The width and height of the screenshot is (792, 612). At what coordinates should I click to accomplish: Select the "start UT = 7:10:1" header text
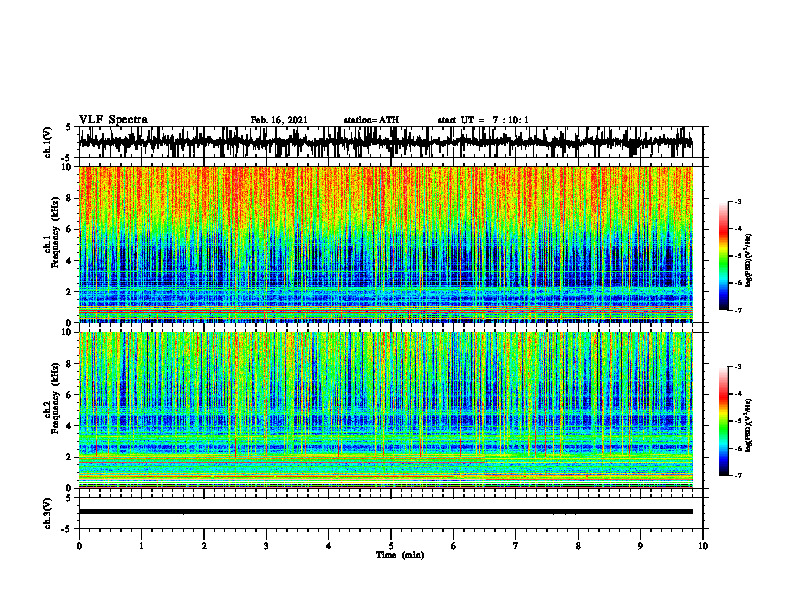483,120
